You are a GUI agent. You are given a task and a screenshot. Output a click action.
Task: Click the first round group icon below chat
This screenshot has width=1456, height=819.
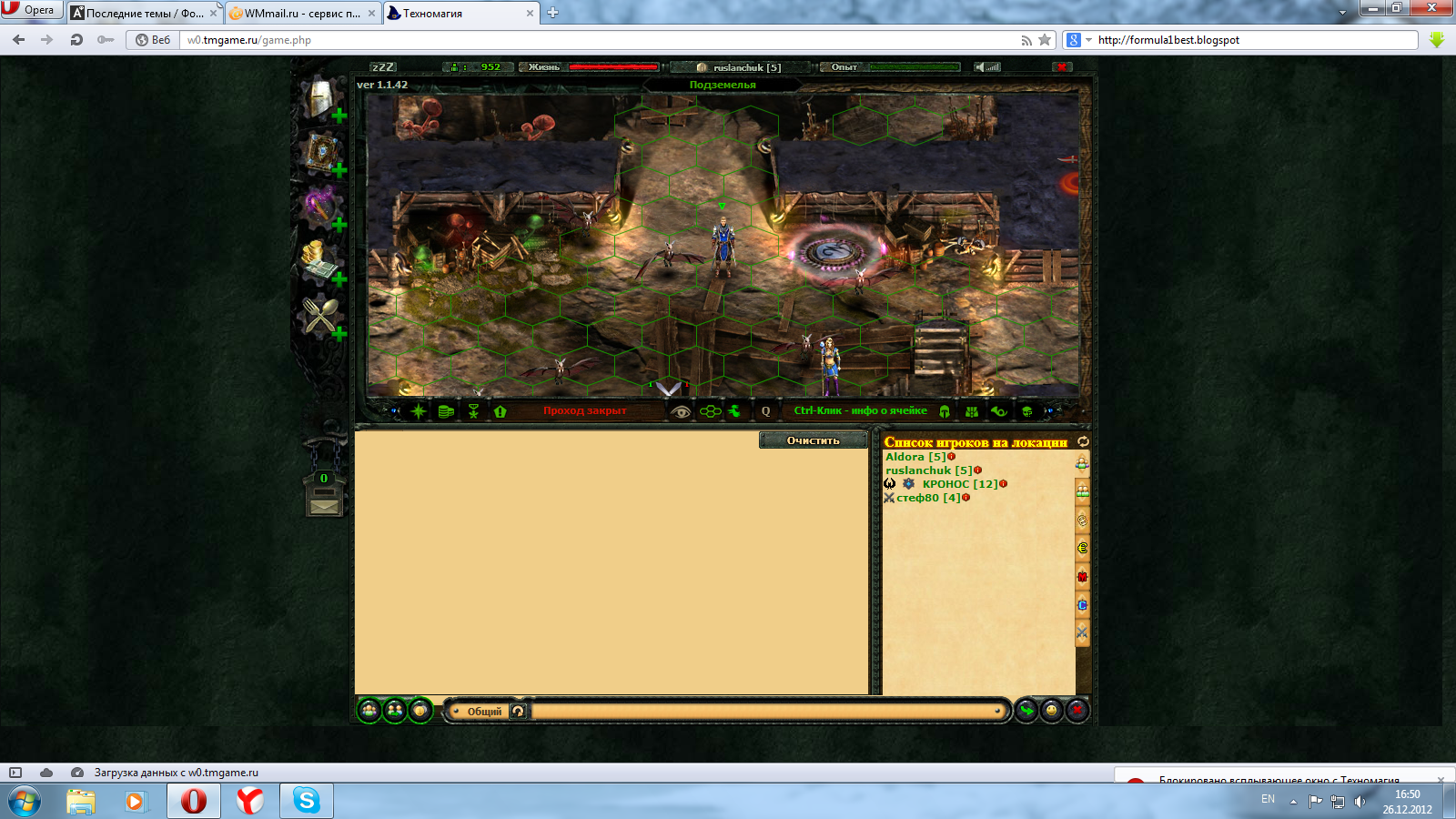click(369, 710)
